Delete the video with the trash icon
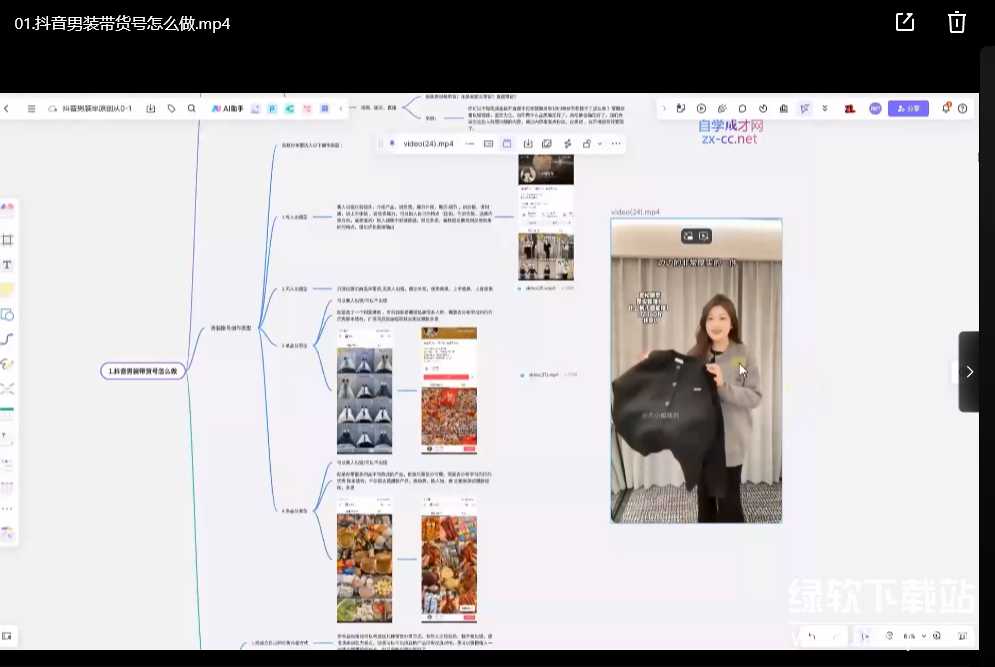The height and width of the screenshot is (667, 995). (x=957, y=23)
